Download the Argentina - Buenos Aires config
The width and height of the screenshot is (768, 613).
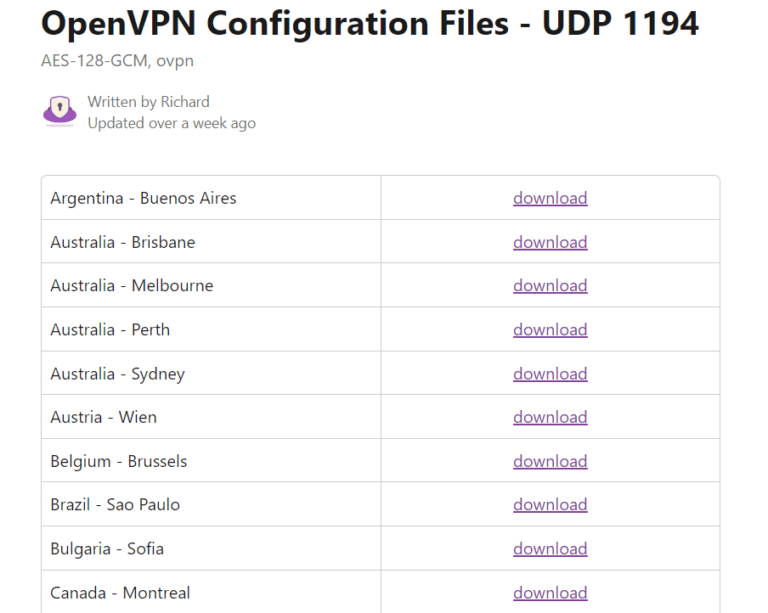550,198
